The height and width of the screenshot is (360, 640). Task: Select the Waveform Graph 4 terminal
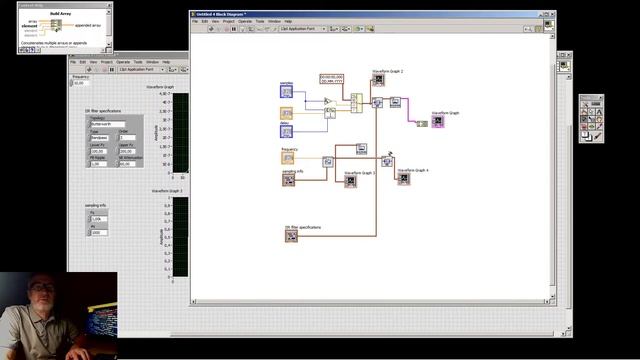click(x=404, y=179)
